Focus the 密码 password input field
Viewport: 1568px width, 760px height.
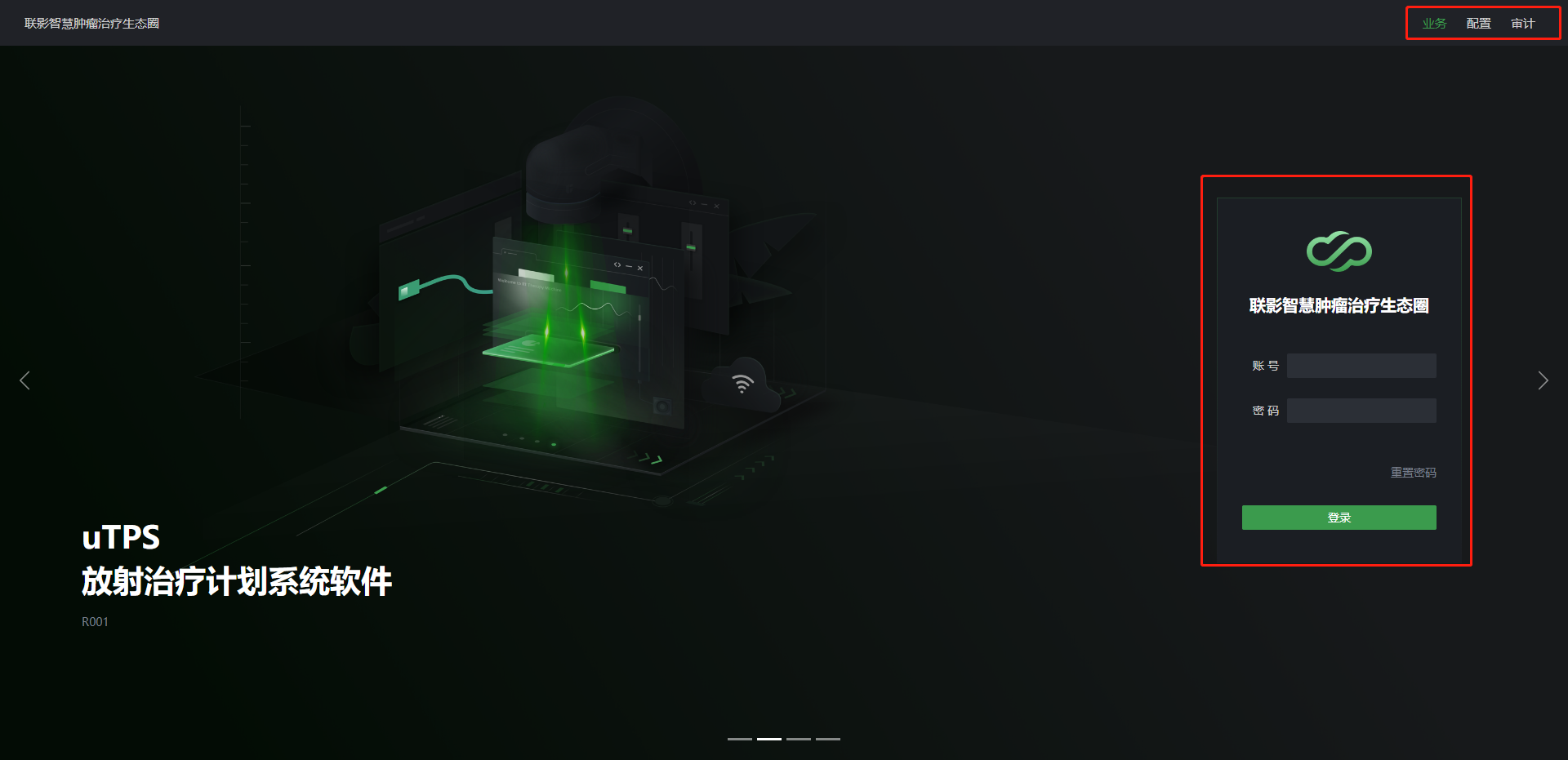1361,411
